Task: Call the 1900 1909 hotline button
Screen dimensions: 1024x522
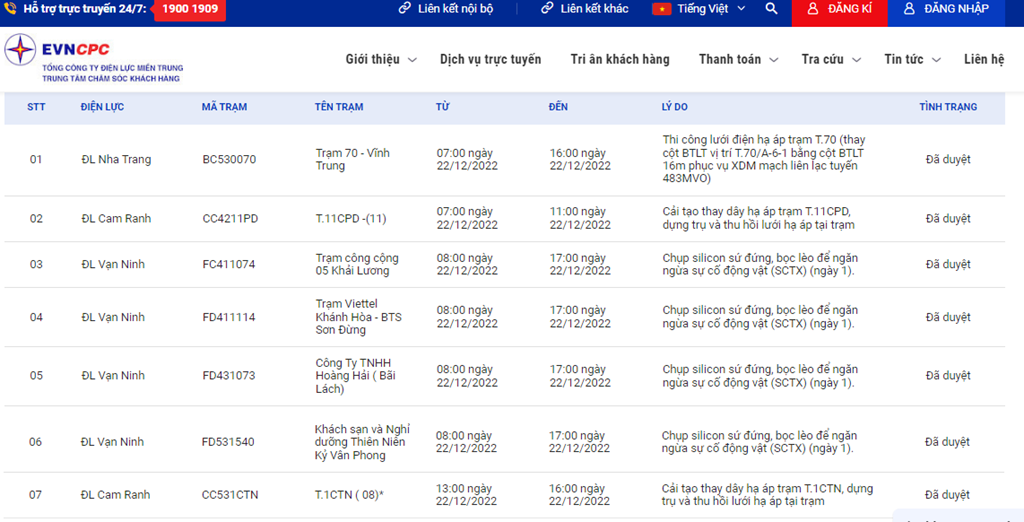Action: [x=189, y=10]
